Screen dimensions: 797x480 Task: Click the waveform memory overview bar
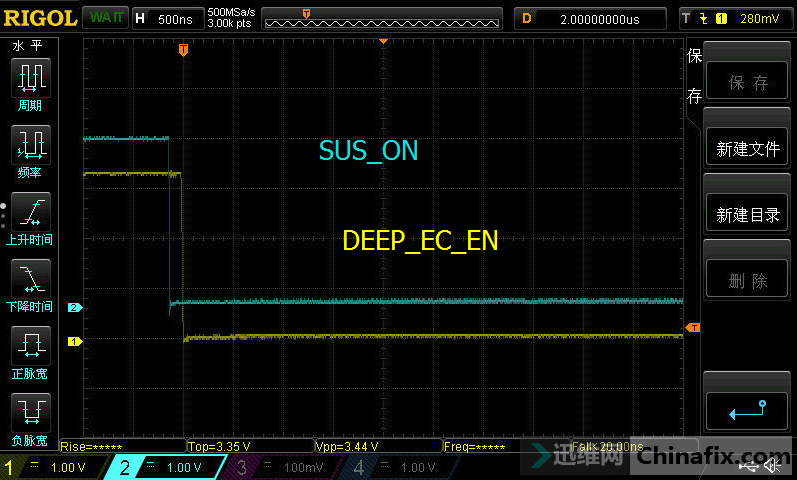click(x=382, y=19)
